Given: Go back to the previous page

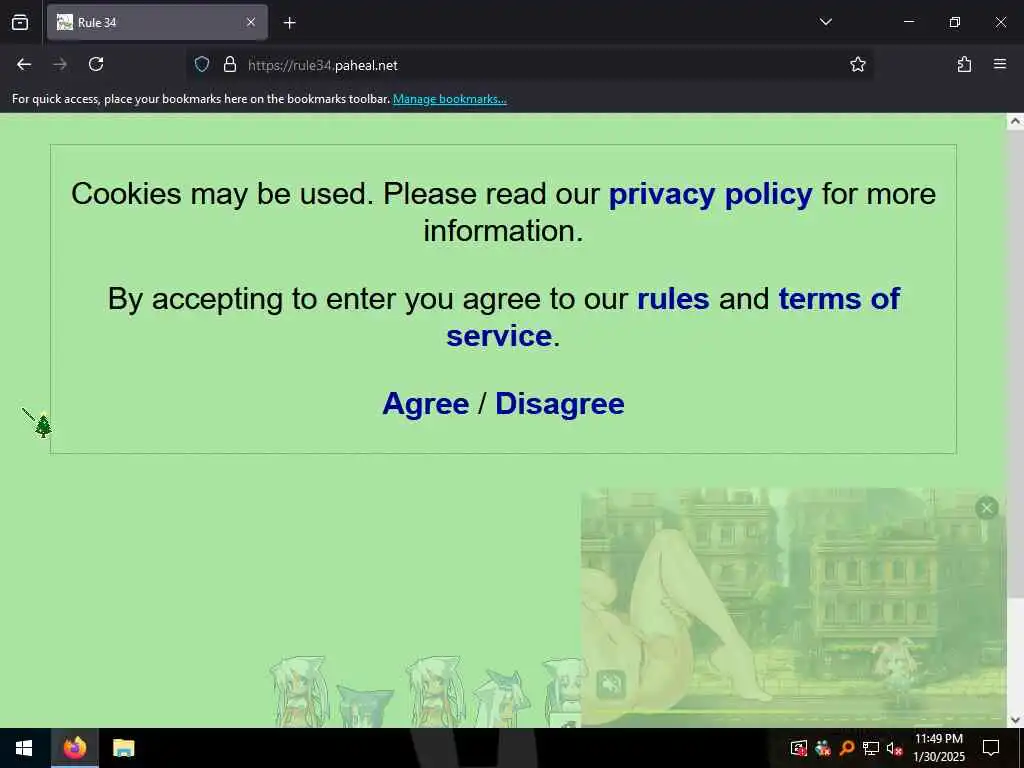Looking at the screenshot, I should (x=24, y=64).
